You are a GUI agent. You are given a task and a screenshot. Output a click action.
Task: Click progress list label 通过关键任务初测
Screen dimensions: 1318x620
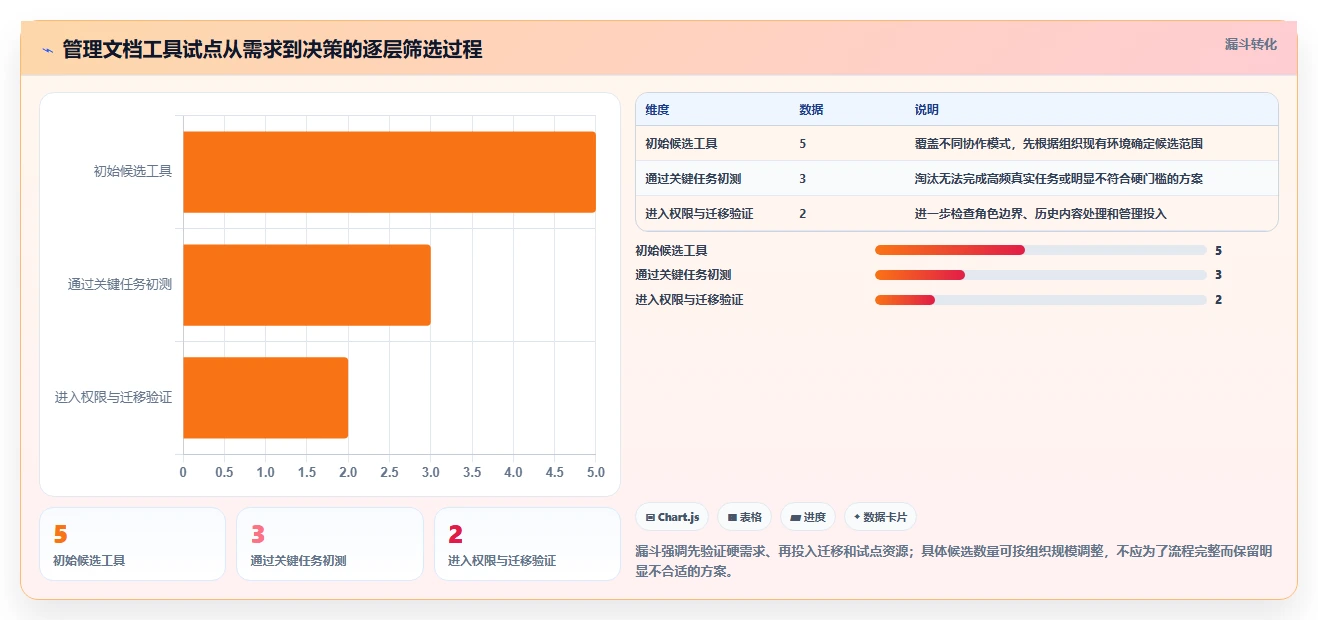pyautogui.click(x=683, y=275)
